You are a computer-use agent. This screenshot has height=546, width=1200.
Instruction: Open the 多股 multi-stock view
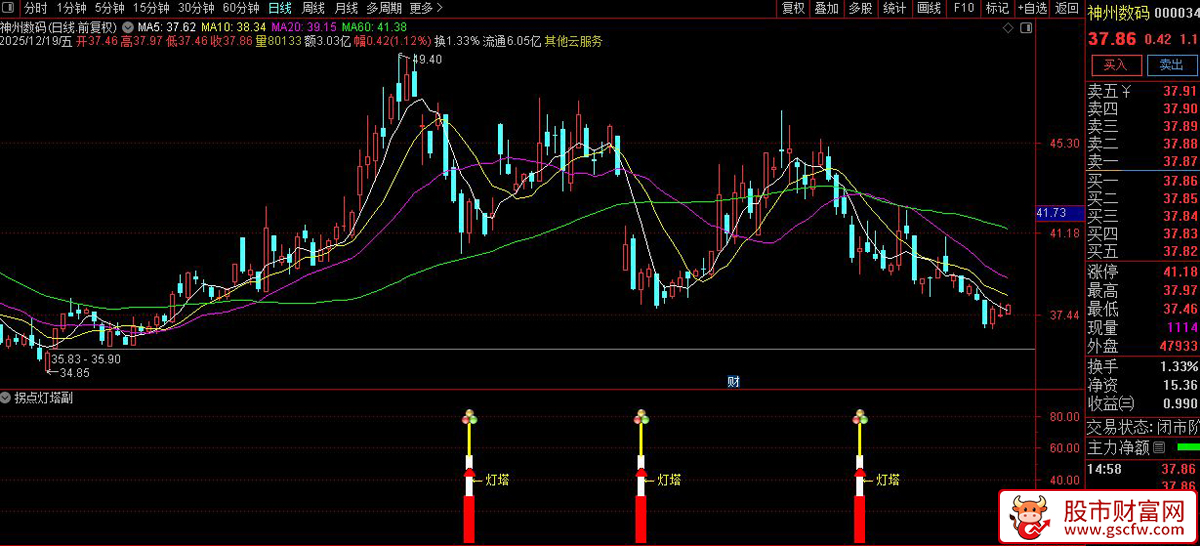pyautogui.click(x=860, y=8)
